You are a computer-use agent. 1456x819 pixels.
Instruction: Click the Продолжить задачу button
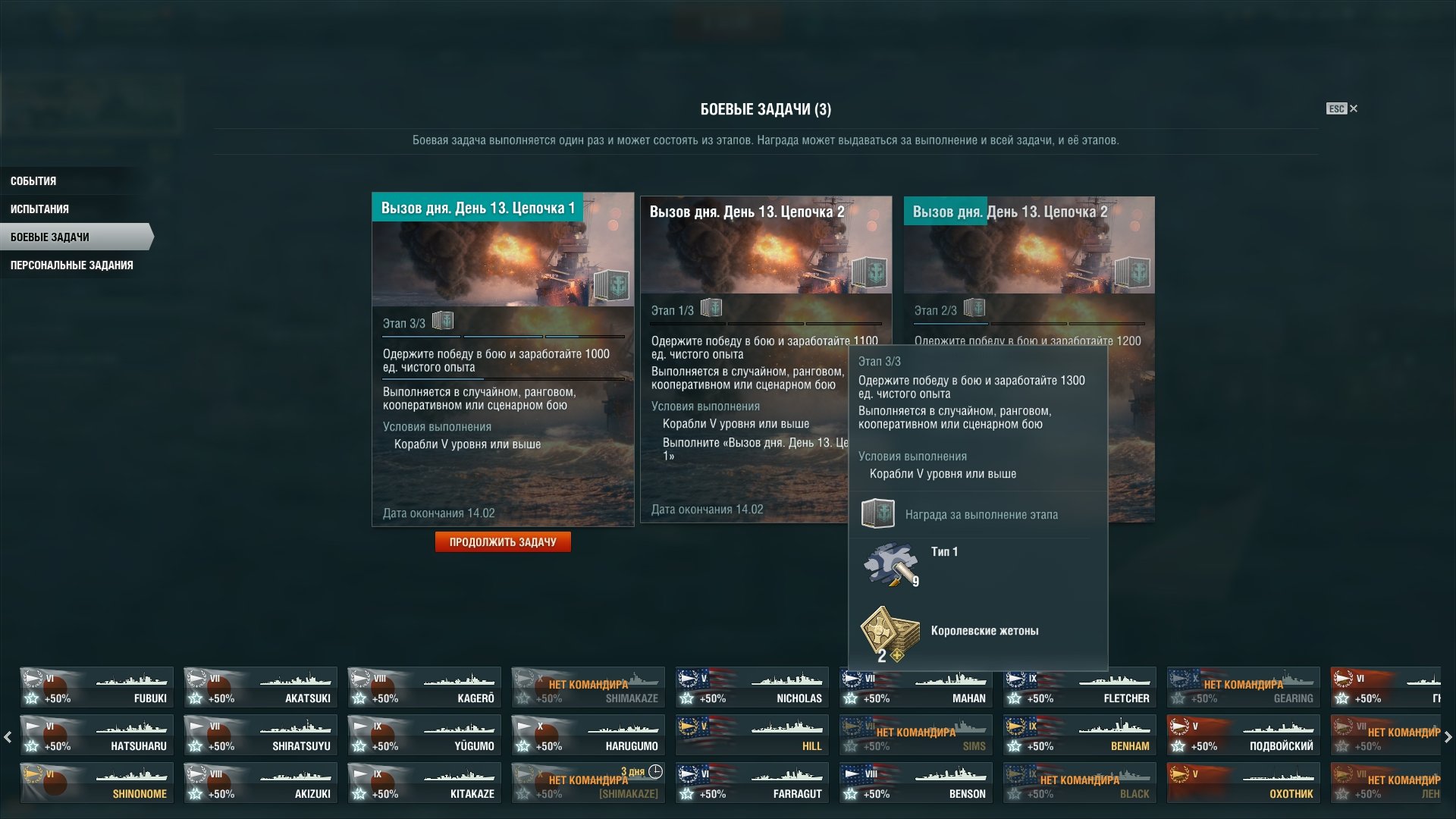point(503,542)
